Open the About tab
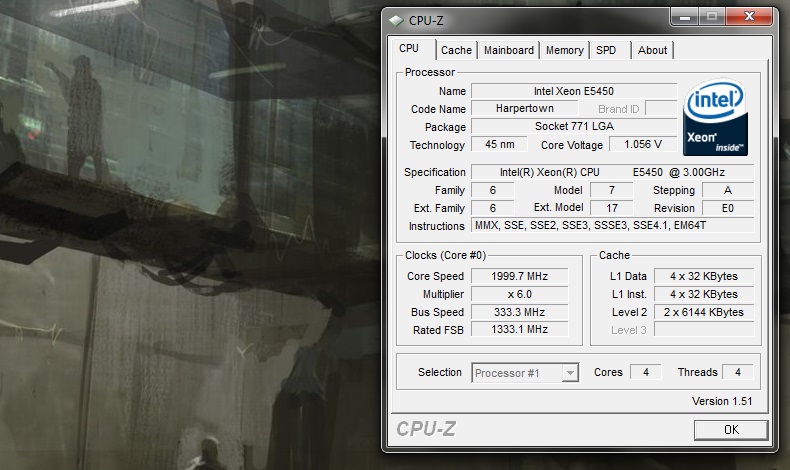The width and height of the screenshot is (790, 470). pyautogui.click(x=652, y=50)
